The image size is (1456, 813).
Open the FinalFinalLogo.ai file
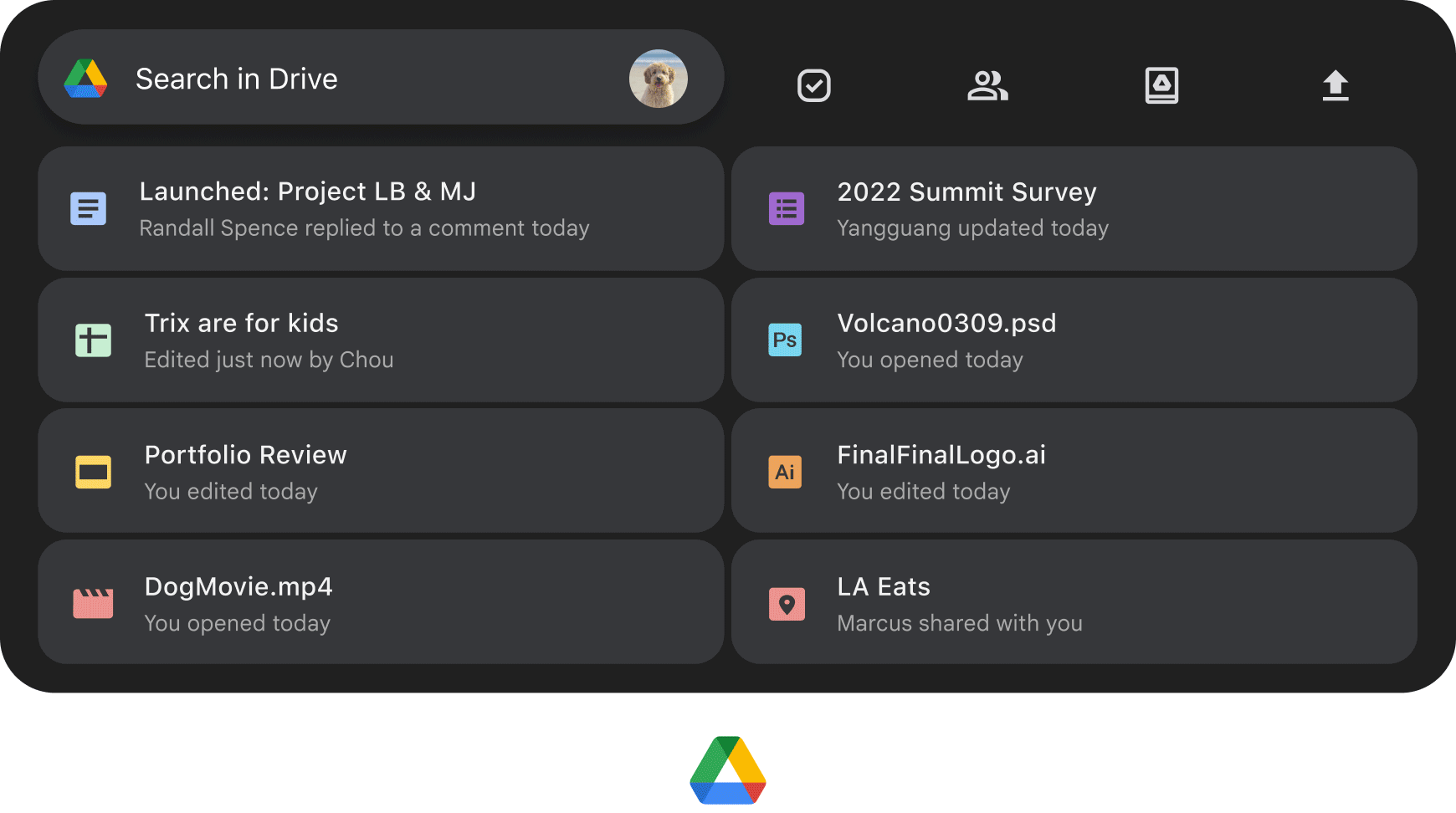point(1074,471)
